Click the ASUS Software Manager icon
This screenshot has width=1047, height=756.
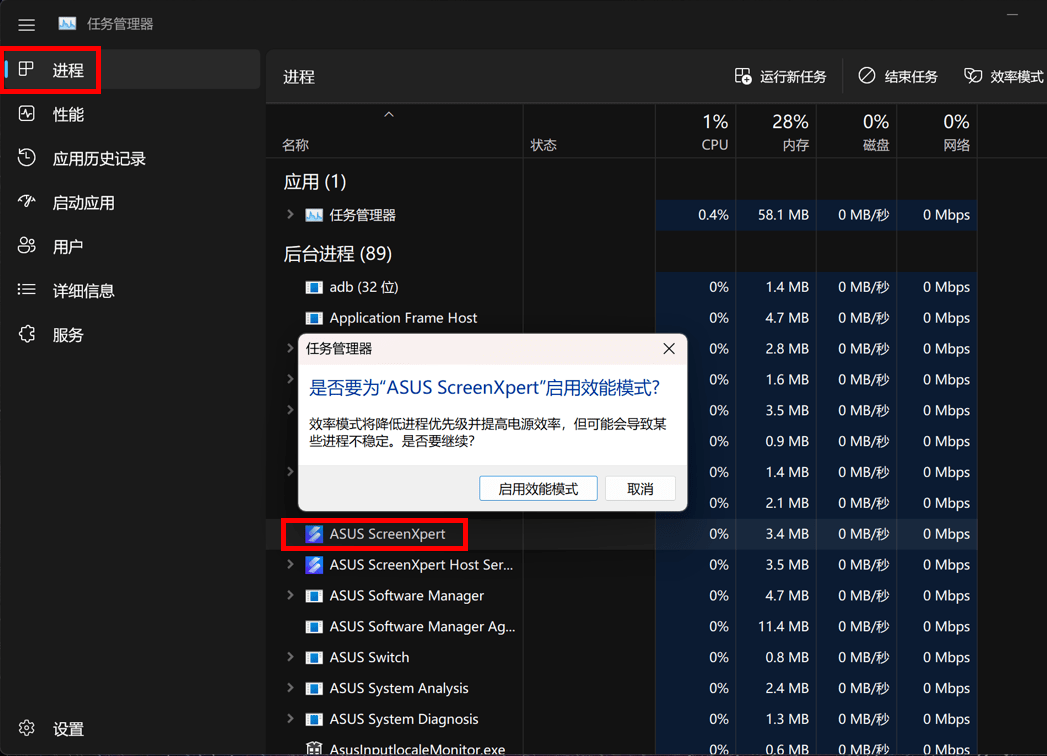pyautogui.click(x=314, y=596)
